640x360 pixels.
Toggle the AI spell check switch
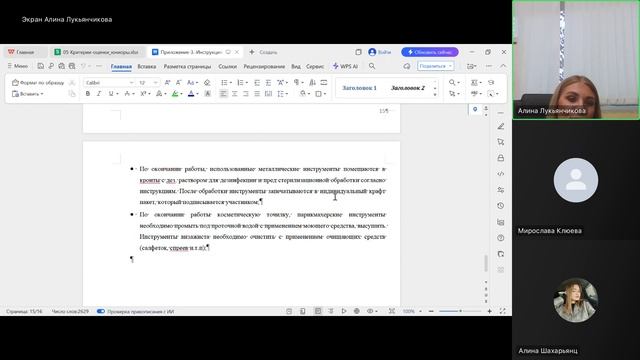tap(101, 311)
